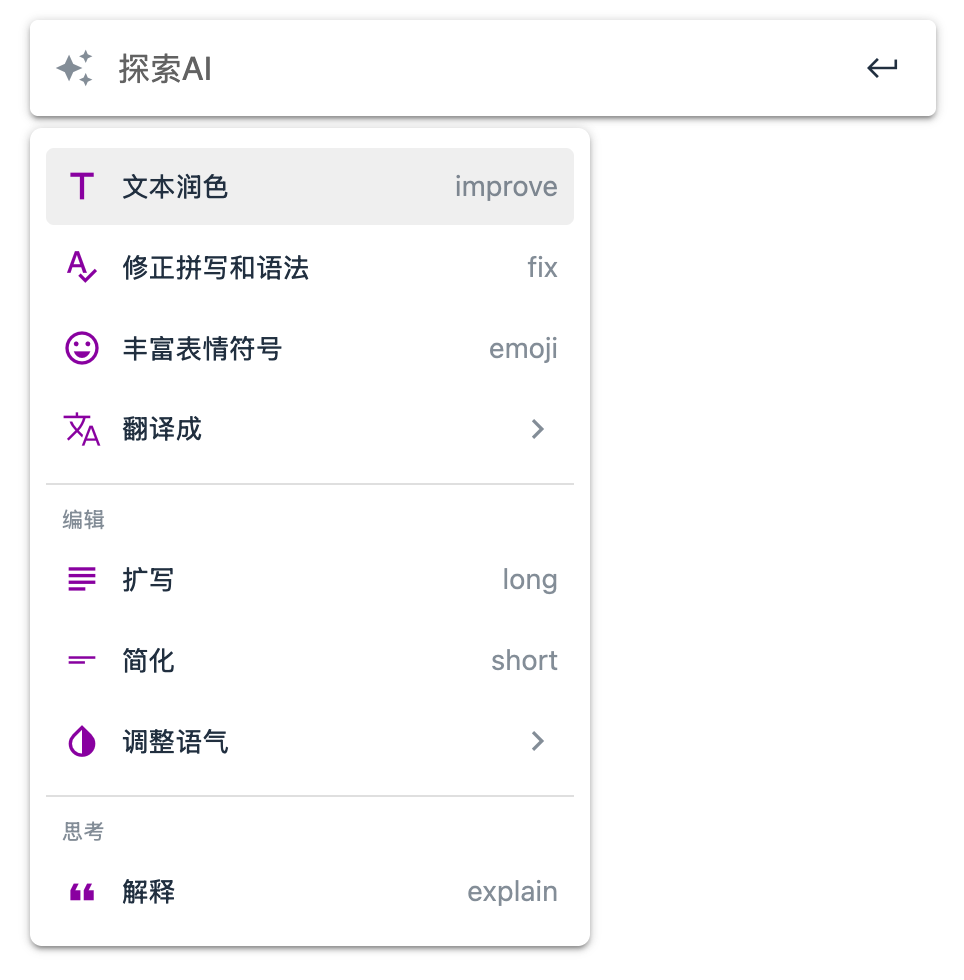Open the 调整语气 submenu chevron
This screenshot has height=980, width=964.
[x=538, y=741]
